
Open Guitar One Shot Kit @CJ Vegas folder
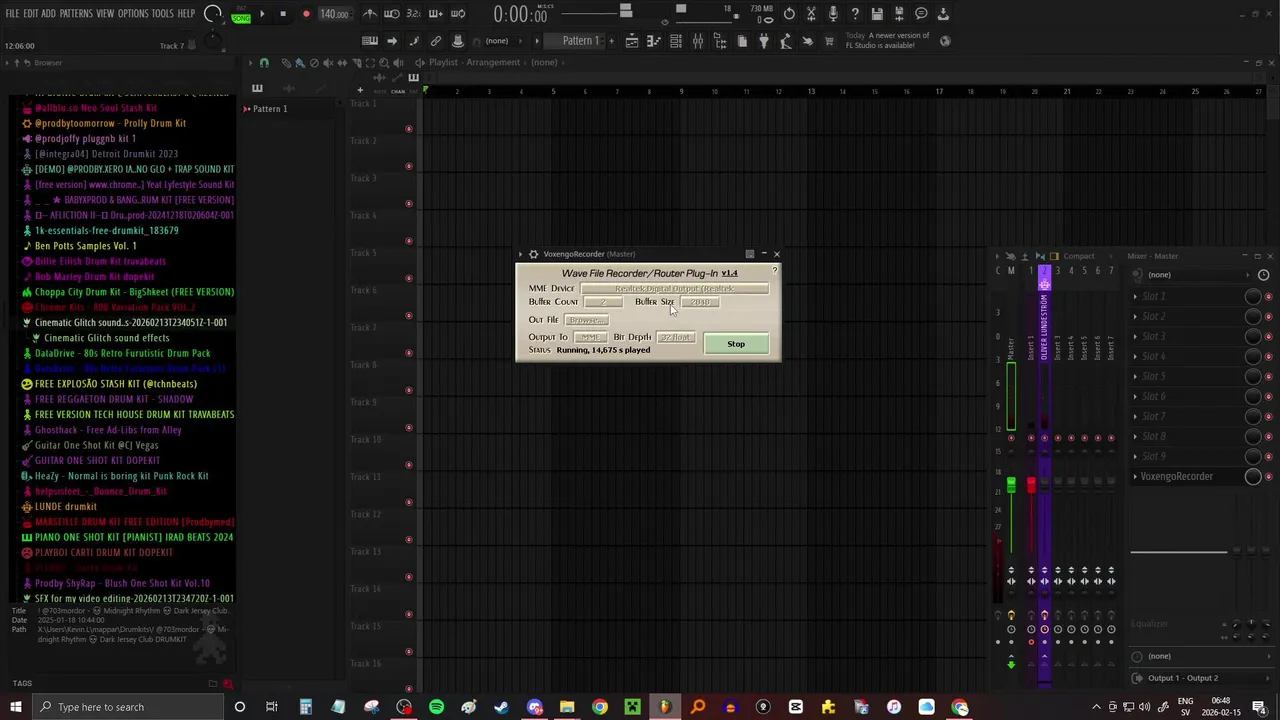96,445
